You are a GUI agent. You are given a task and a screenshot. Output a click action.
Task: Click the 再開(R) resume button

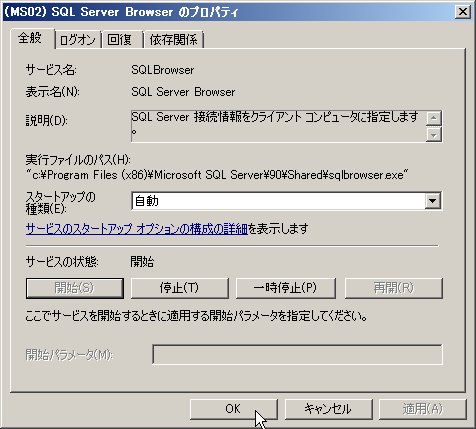(x=394, y=288)
